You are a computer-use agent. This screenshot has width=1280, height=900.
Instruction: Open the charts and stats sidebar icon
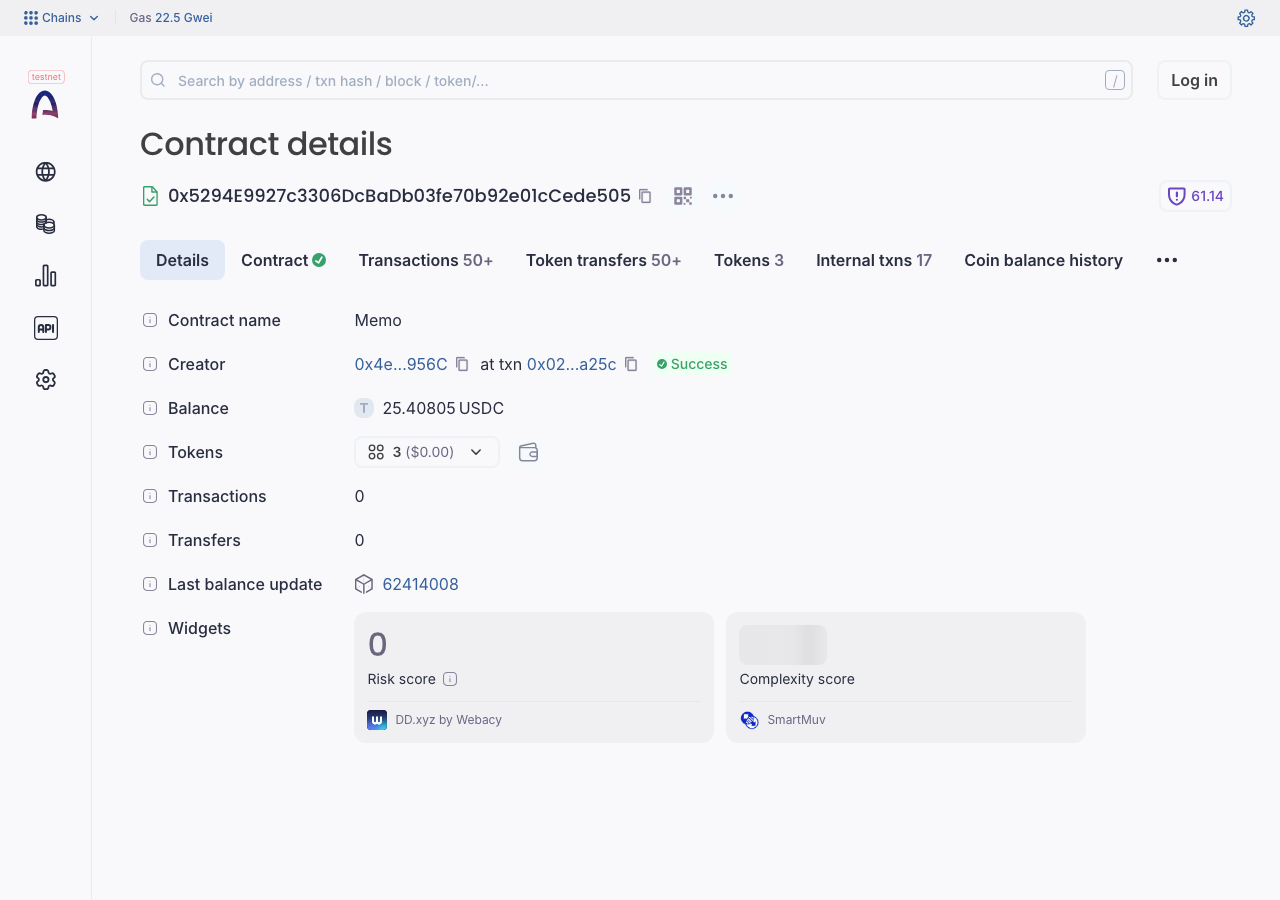pyautogui.click(x=45, y=276)
